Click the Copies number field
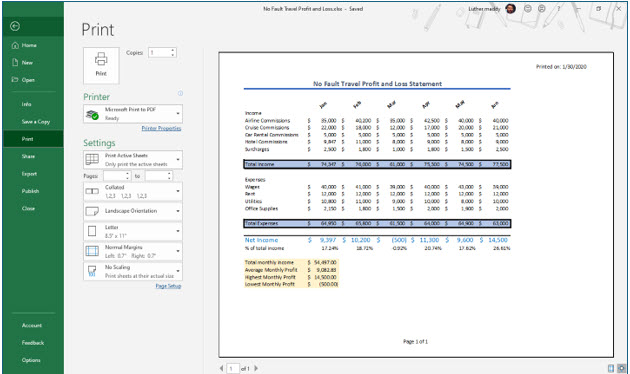This screenshot has width=630, height=374. point(159,53)
